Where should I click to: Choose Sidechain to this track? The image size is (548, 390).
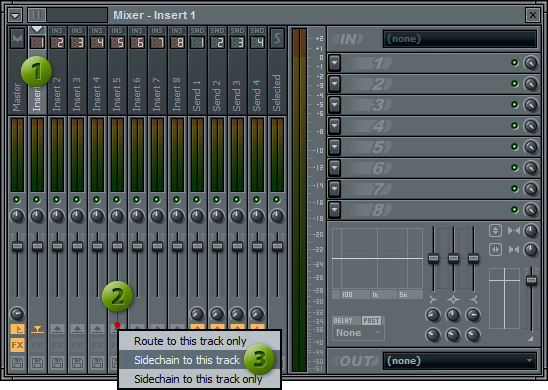coord(199,360)
